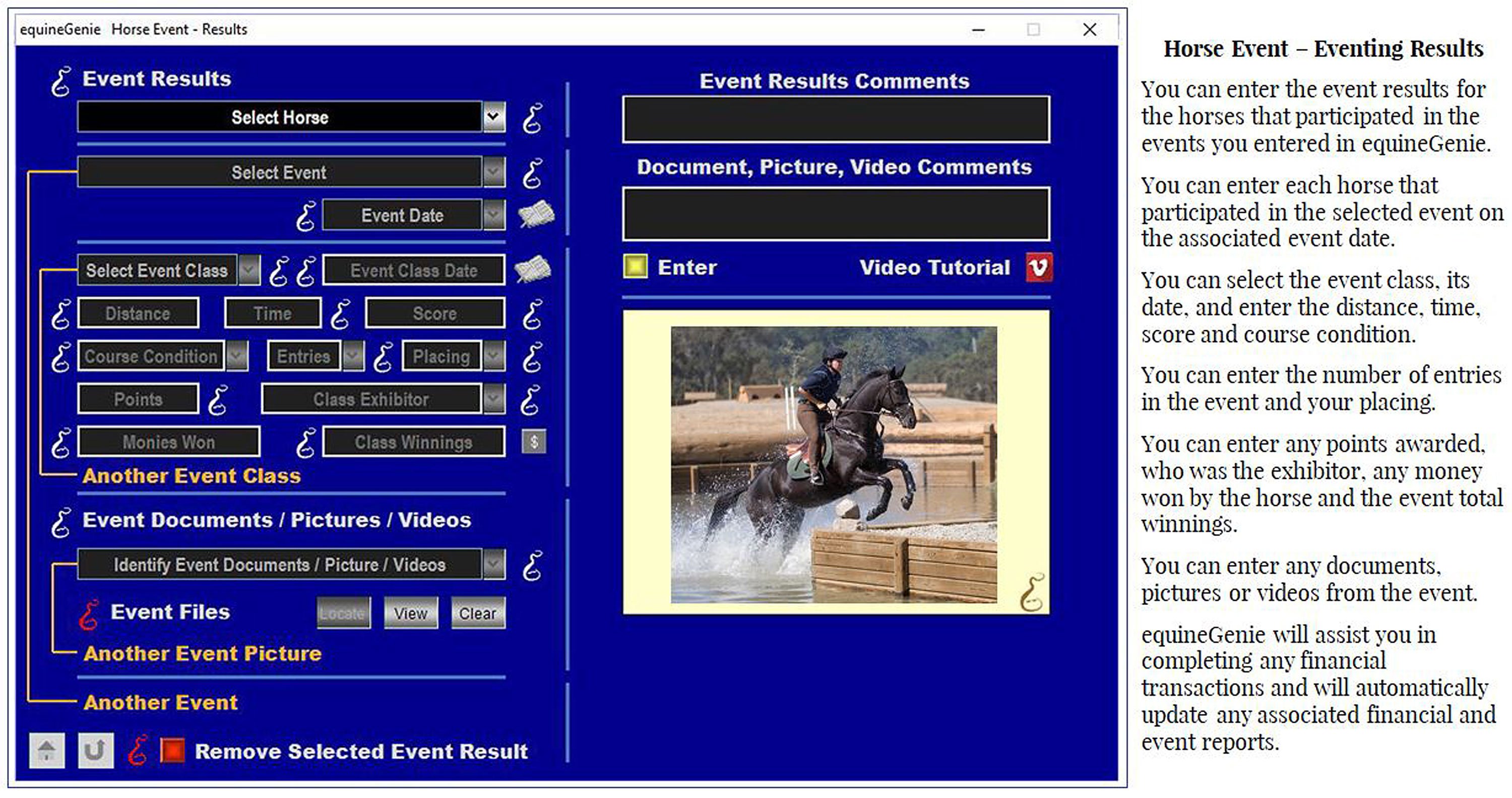Select the Another Event Class link
Viewport: 1512px width, 798px height.
192,476
